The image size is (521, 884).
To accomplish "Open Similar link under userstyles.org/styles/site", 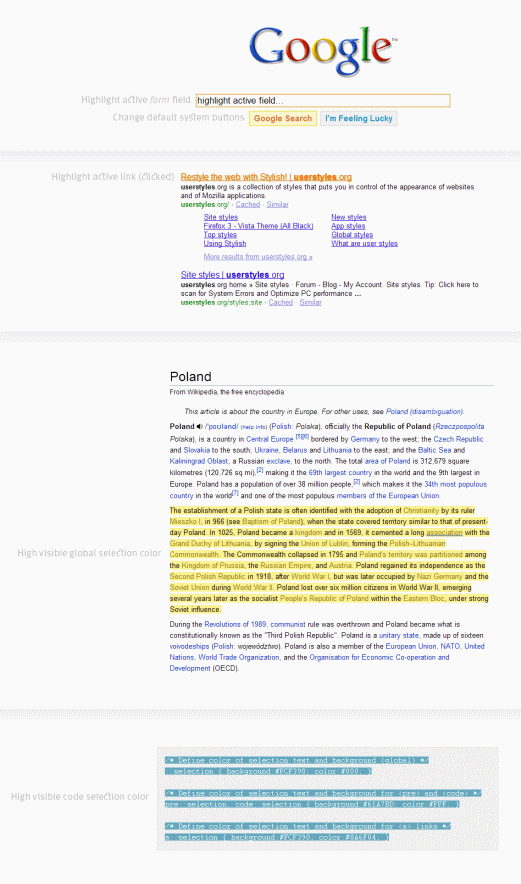I will 311,303.
